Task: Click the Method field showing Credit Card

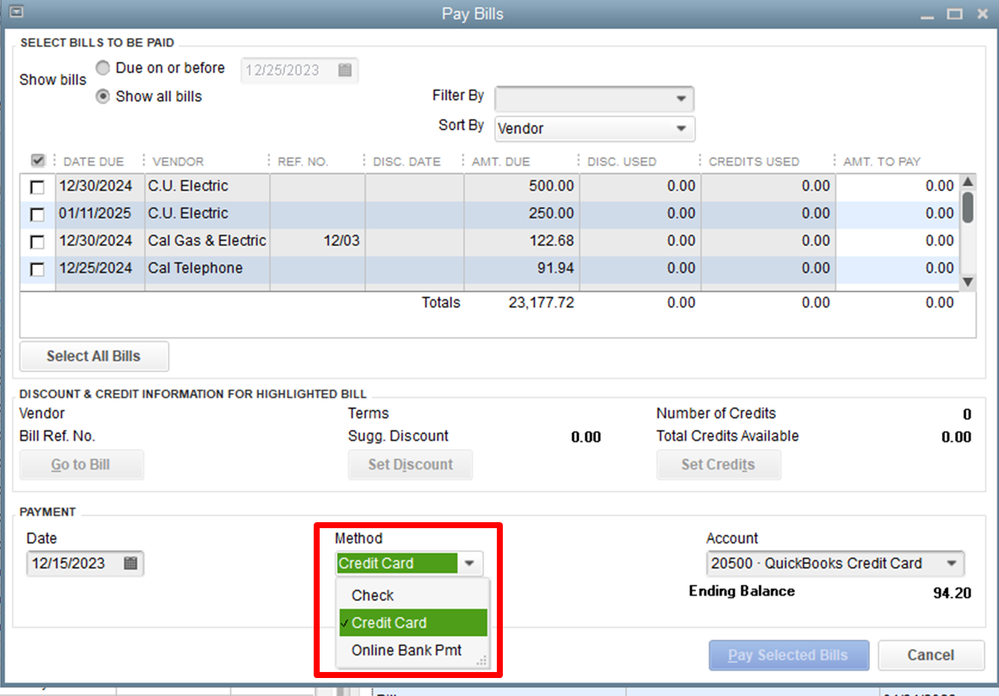Action: click(x=396, y=563)
